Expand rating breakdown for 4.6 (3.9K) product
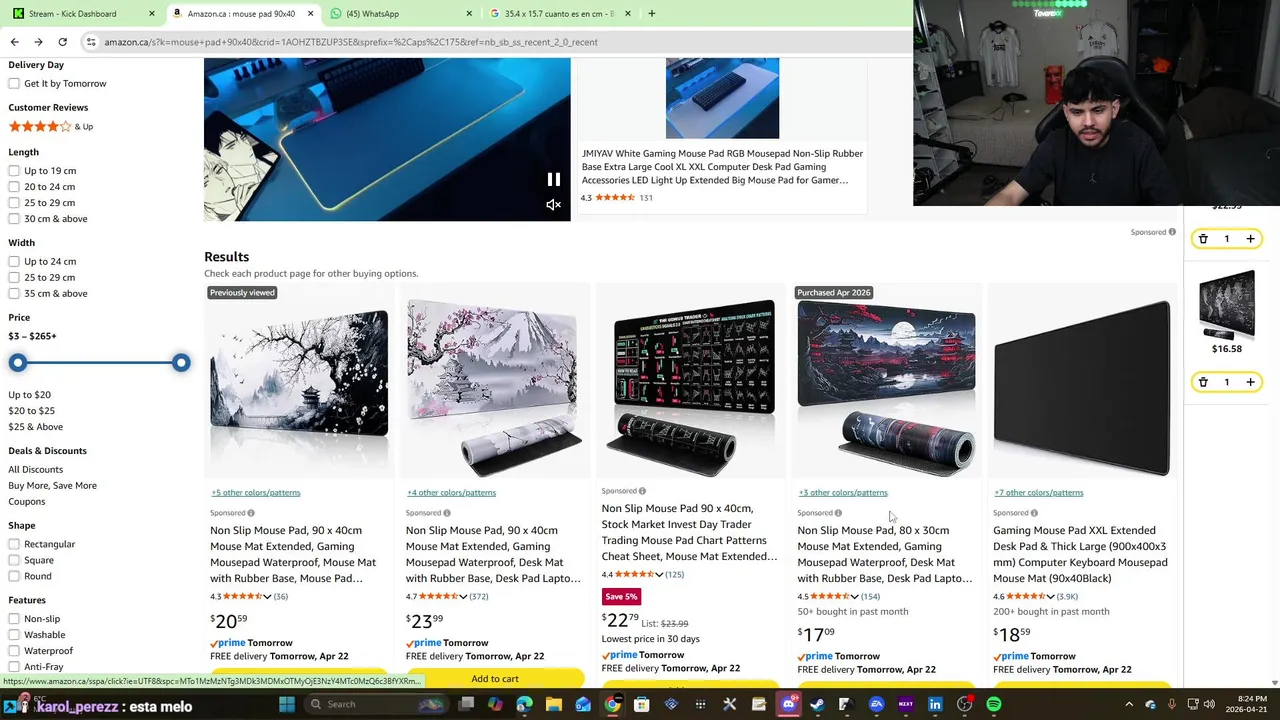 tap(1051, 597)
